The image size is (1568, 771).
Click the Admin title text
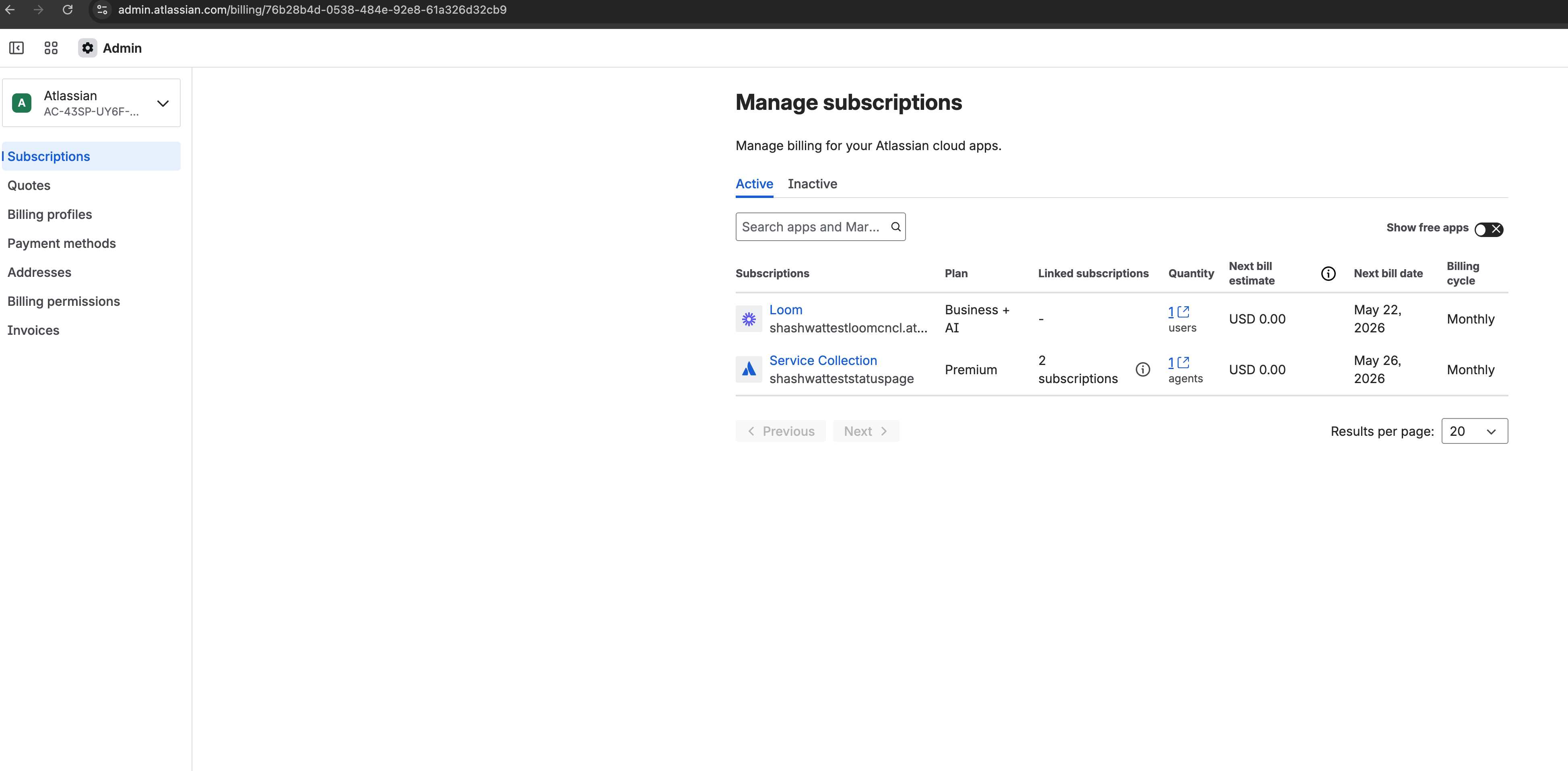click(x=122, y=48)
